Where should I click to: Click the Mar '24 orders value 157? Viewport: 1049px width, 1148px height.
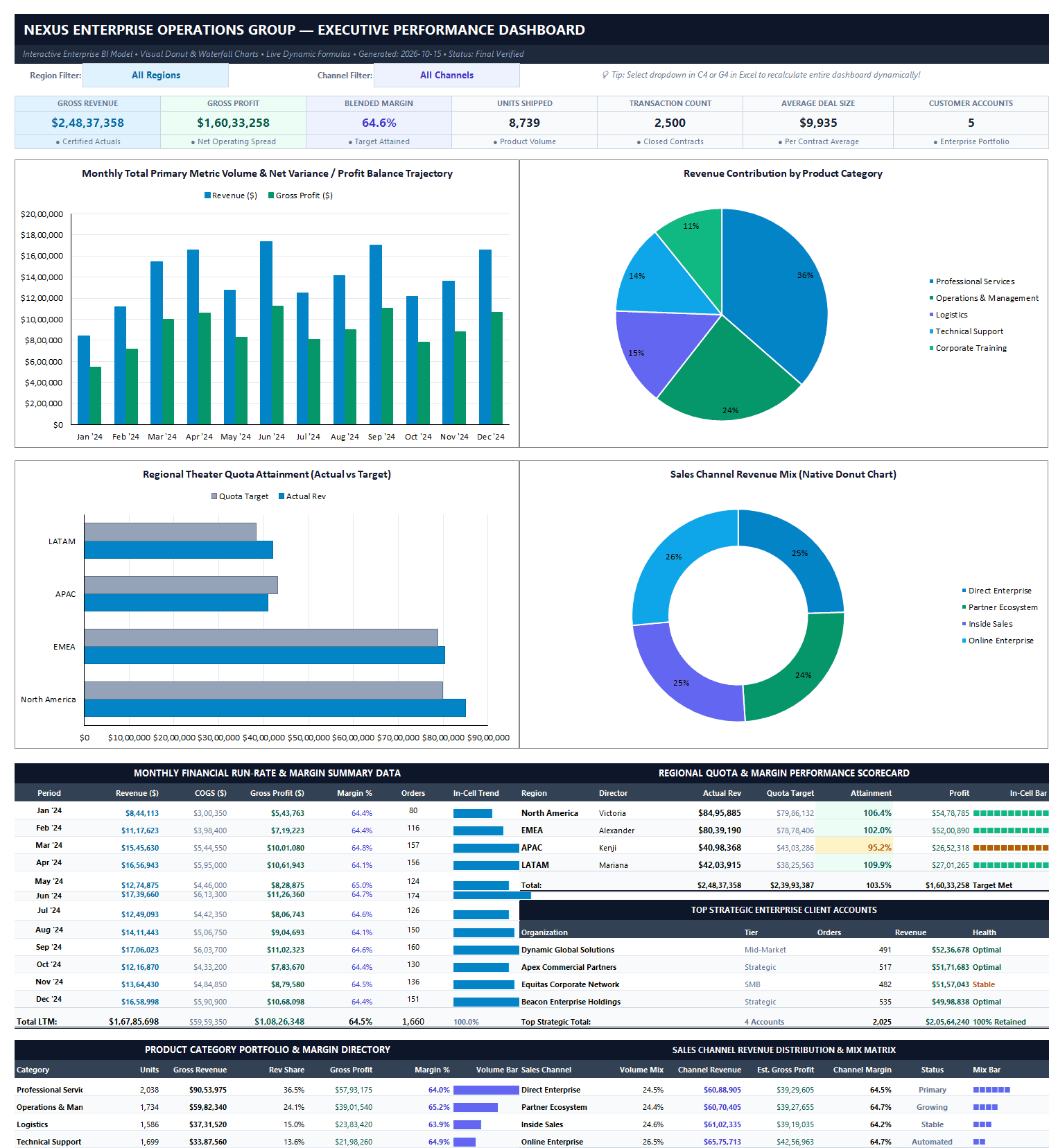tap(413, 845)
